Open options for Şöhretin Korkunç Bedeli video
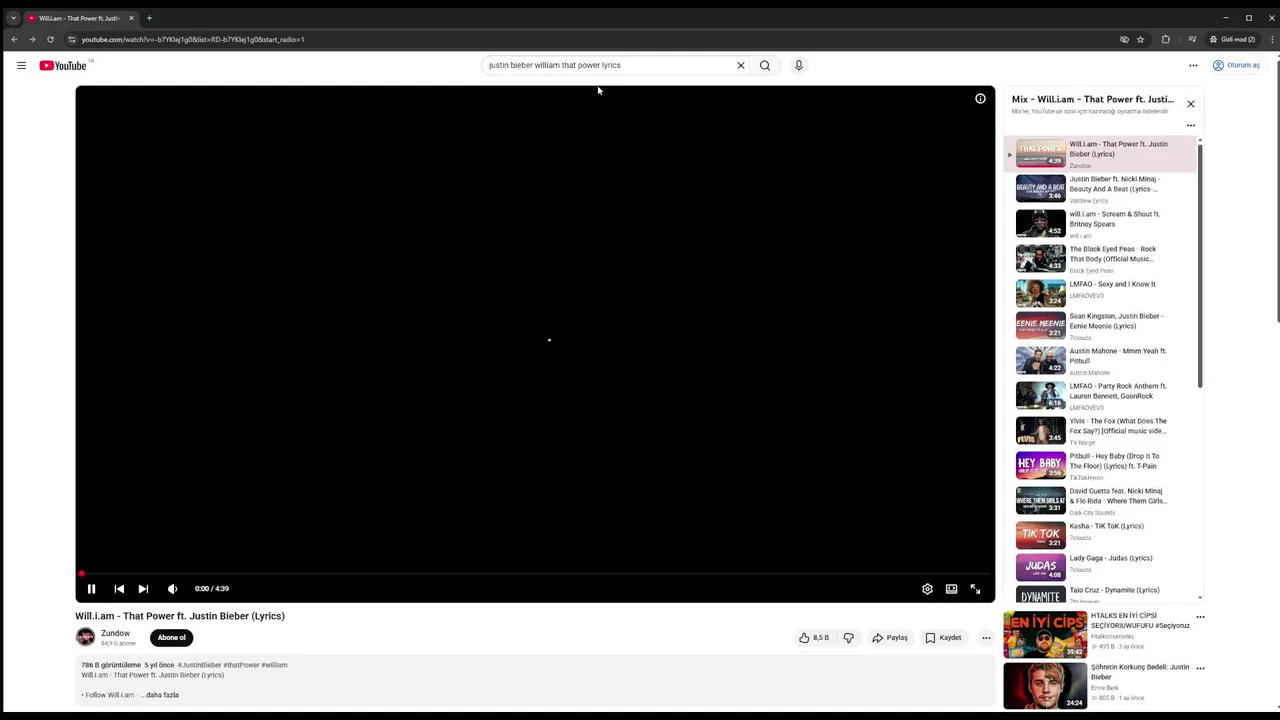1280x720 pixels. click(x=1200, y=668)
